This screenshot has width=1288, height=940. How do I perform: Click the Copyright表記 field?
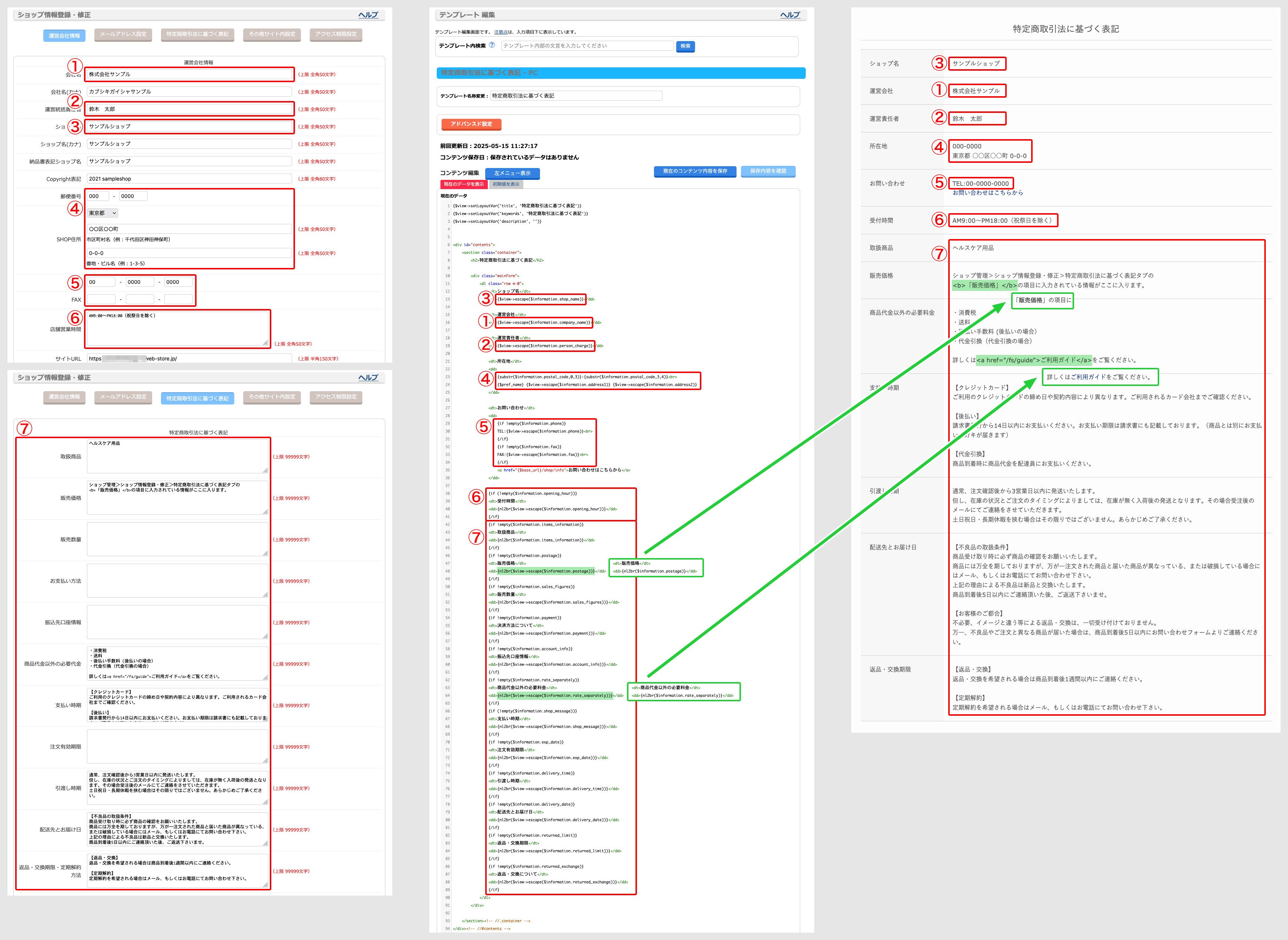189,179
